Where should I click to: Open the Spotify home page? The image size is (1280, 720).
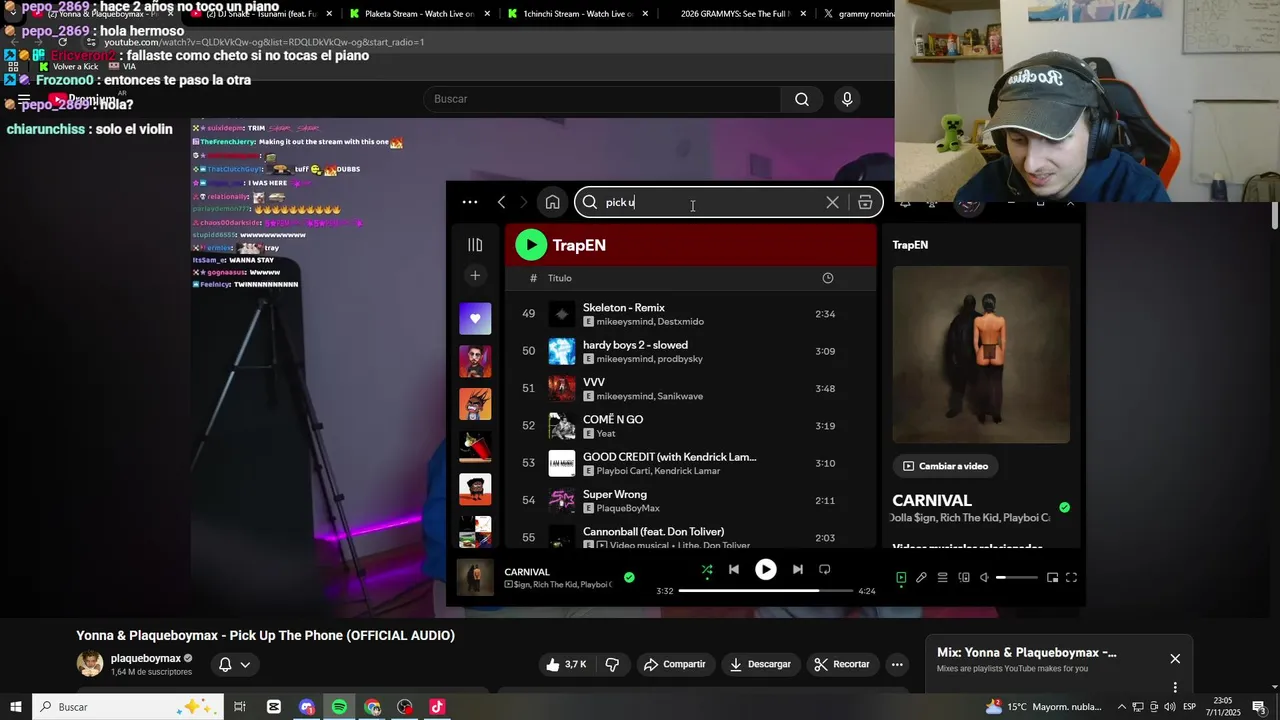[x=552, y=202]
